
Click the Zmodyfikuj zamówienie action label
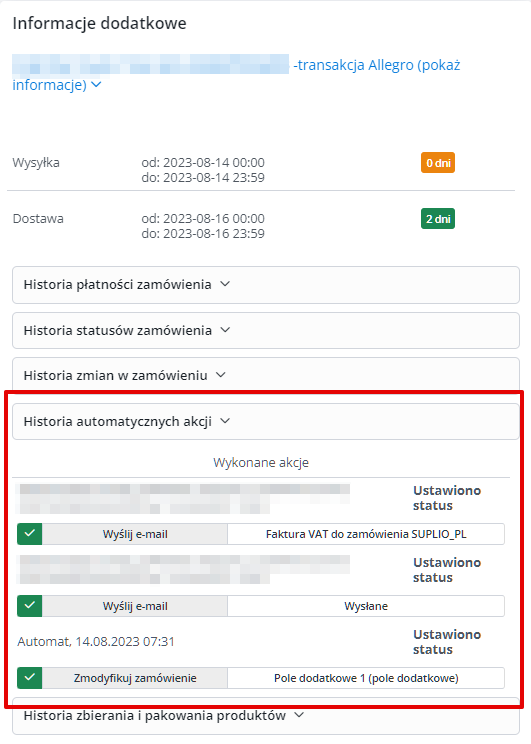(x=135, y=679)
